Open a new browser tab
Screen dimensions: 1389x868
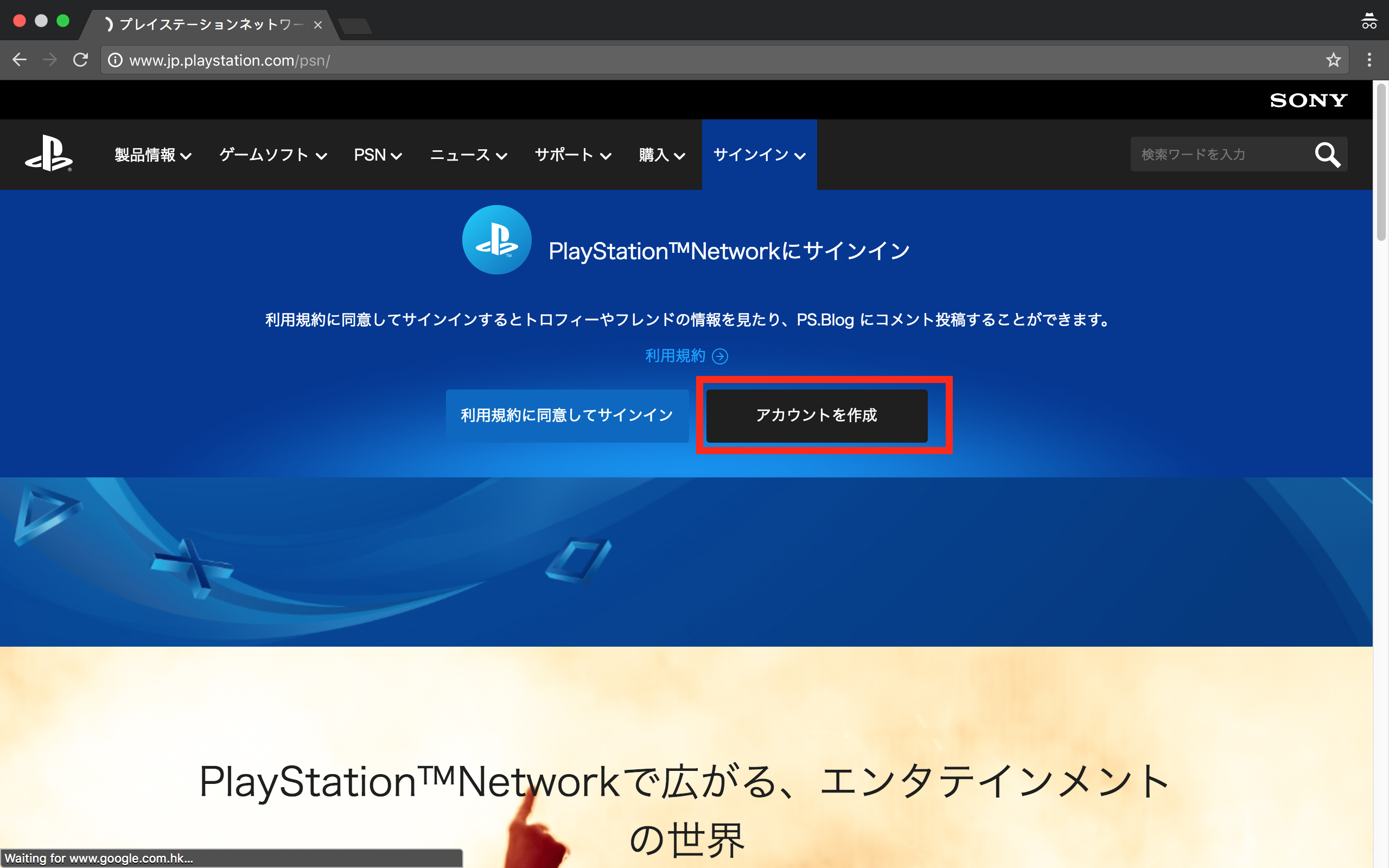click(x=355, y=26)
